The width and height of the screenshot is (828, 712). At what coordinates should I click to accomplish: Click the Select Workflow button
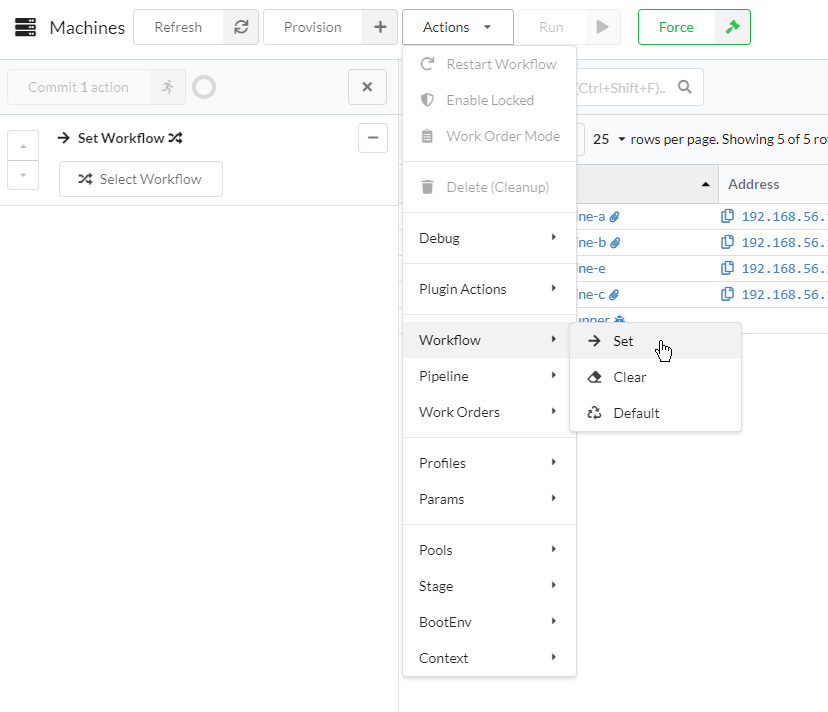pyautogui.click(x=140, y=179)
